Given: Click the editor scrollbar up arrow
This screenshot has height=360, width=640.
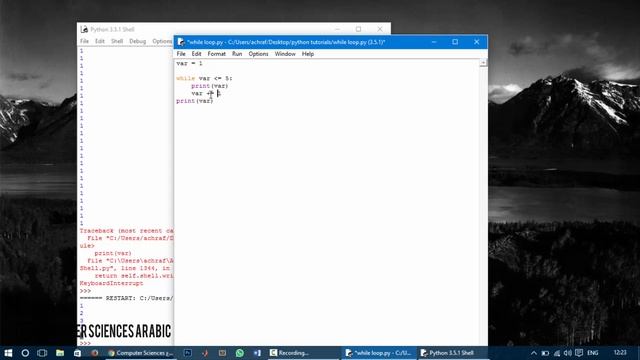Looking at the screenshot, I should [x=483, y=62].
